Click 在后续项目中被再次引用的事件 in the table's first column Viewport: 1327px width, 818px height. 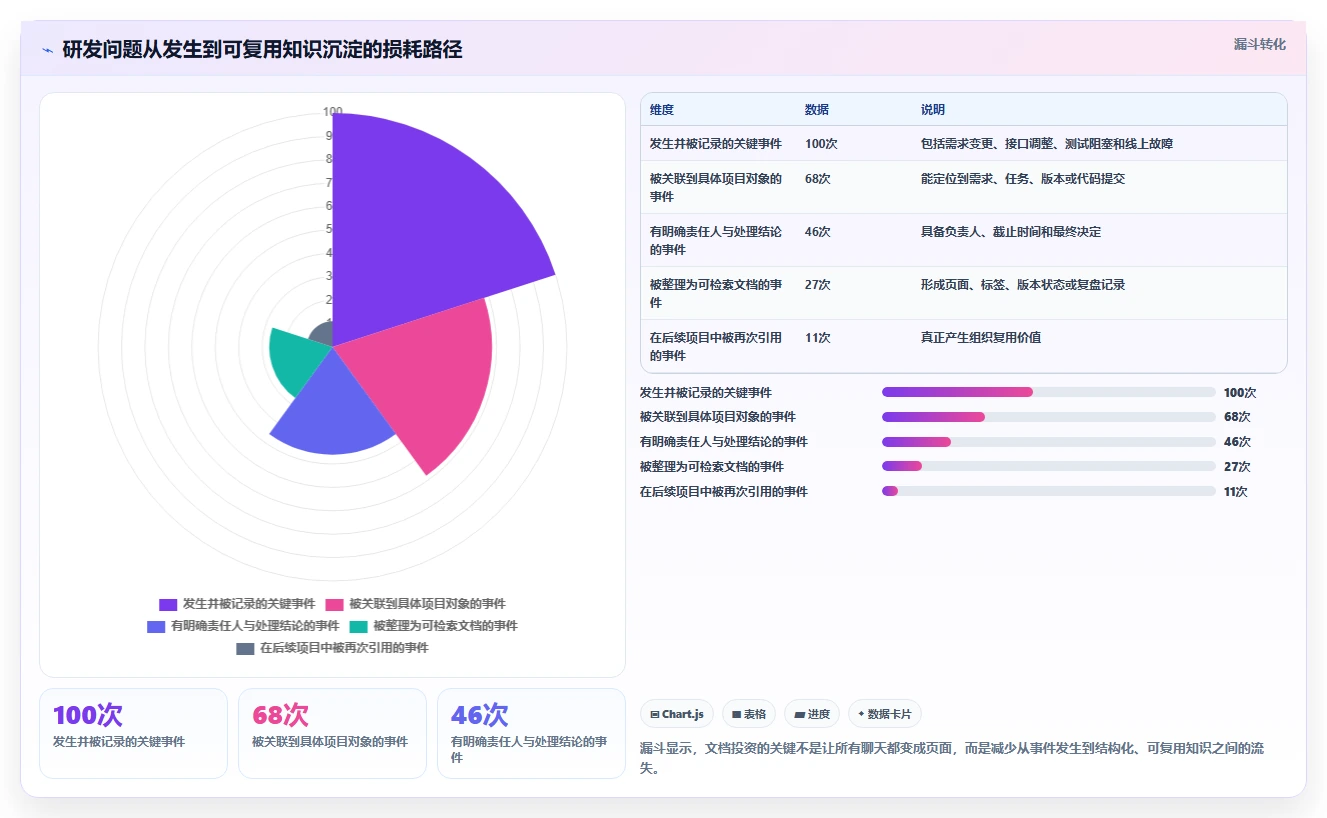click(x=716, y=347)
